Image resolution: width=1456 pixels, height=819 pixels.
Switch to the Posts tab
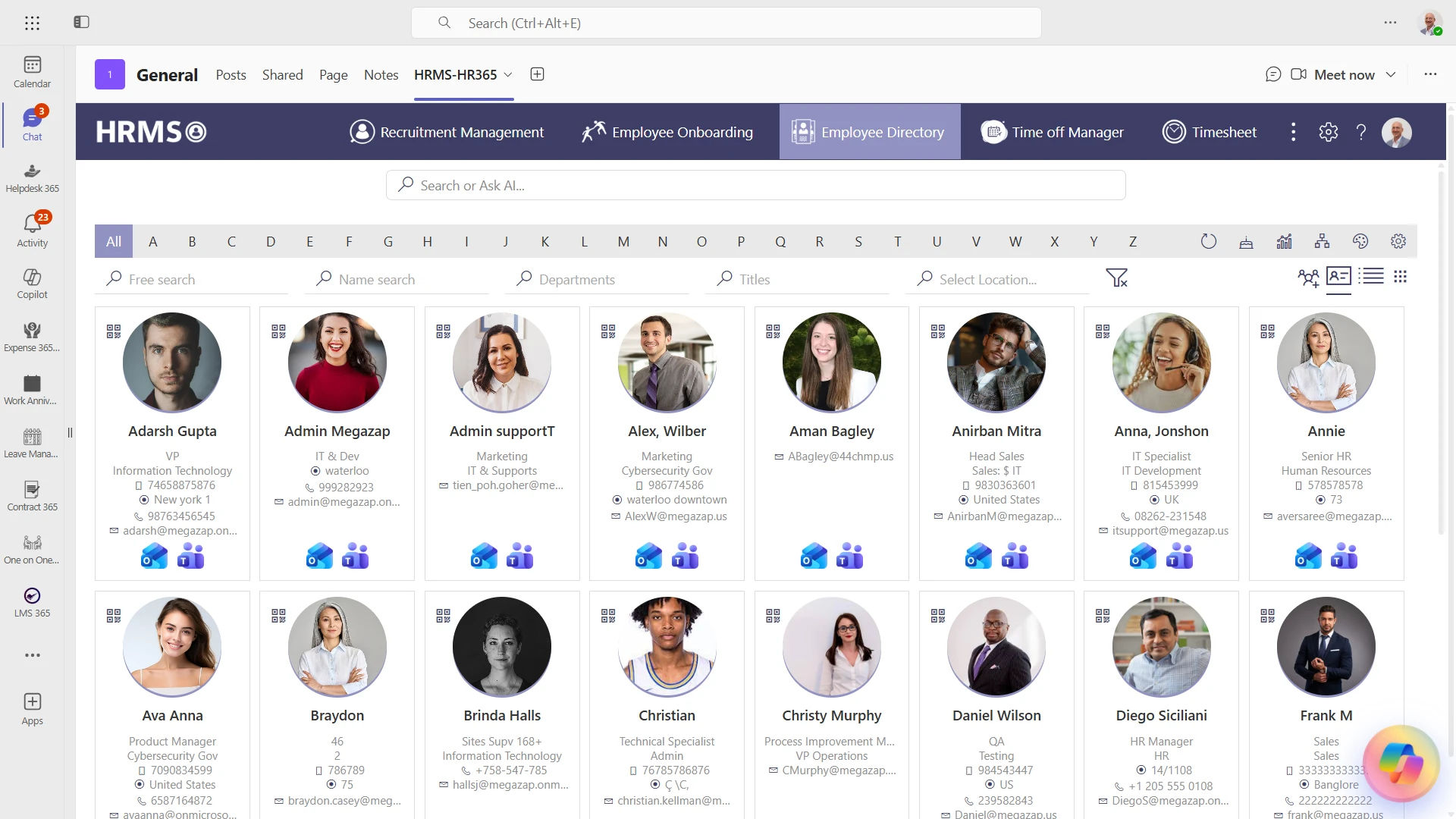coord(231,74)
